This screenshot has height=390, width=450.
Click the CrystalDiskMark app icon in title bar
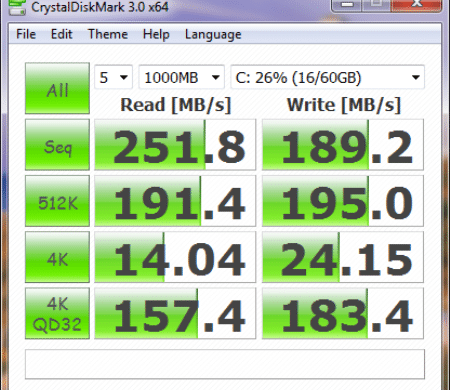pos(17,7)
